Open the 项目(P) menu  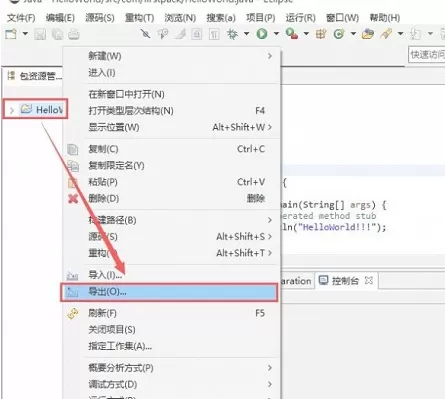(261, 18)
